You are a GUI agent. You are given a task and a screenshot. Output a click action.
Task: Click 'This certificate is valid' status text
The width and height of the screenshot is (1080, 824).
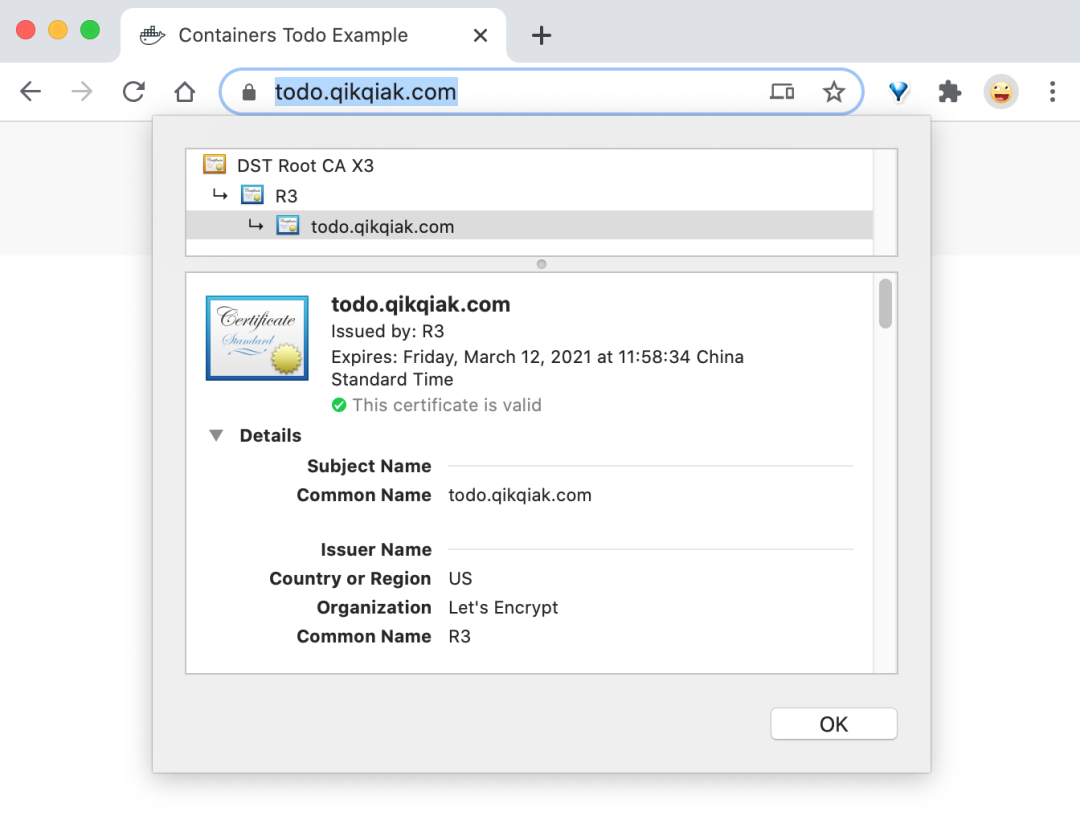tap(447, 405)
